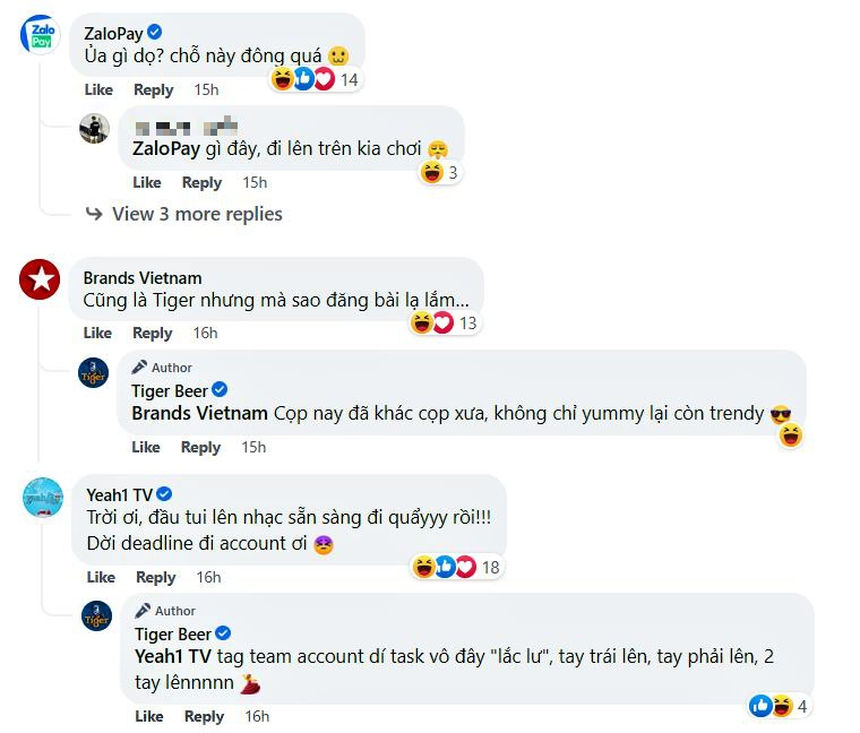860x733 pixels.
Task: Click Tiger Beer avatar replying to Yeah1 TV
Action: tap(96, 616)
